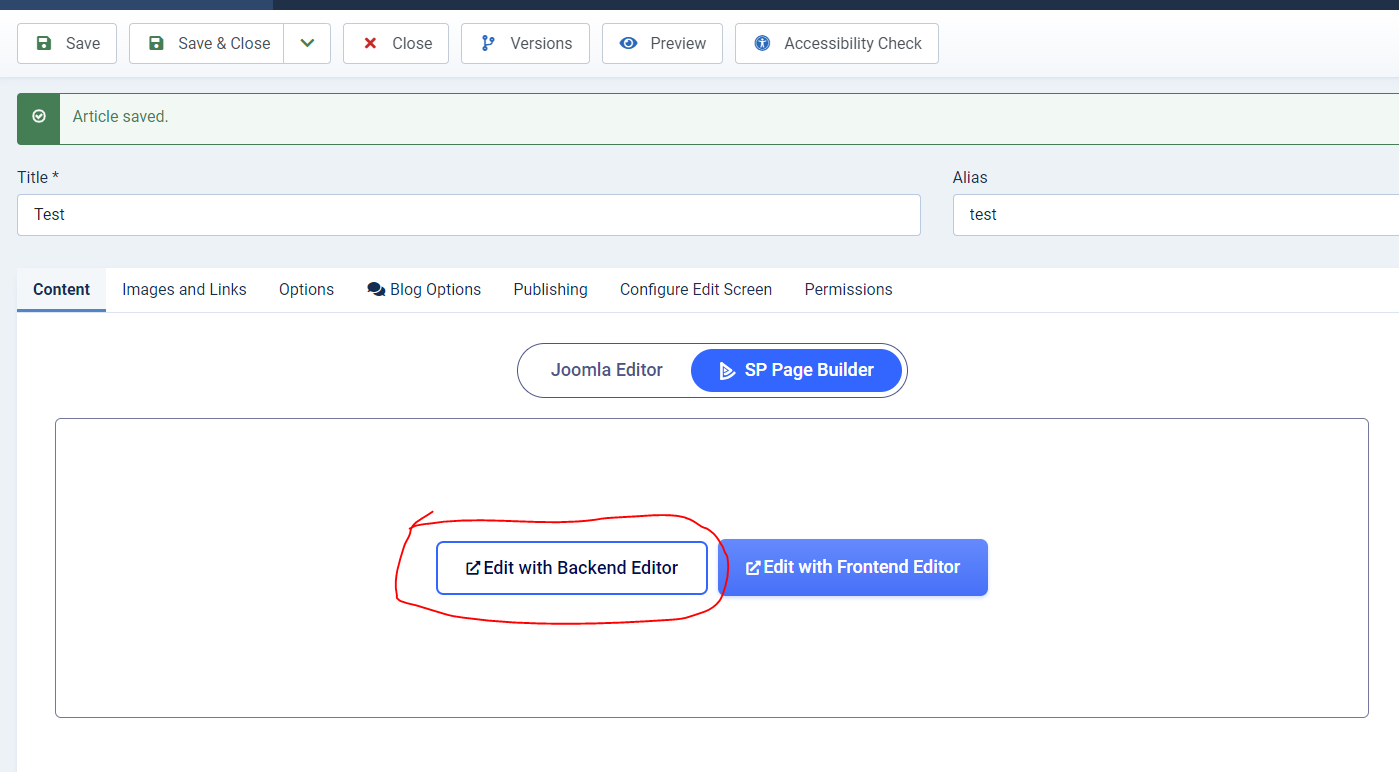Run the Accessibility Check
Screen dimensions: 1399x772
[x=837, y=43]
